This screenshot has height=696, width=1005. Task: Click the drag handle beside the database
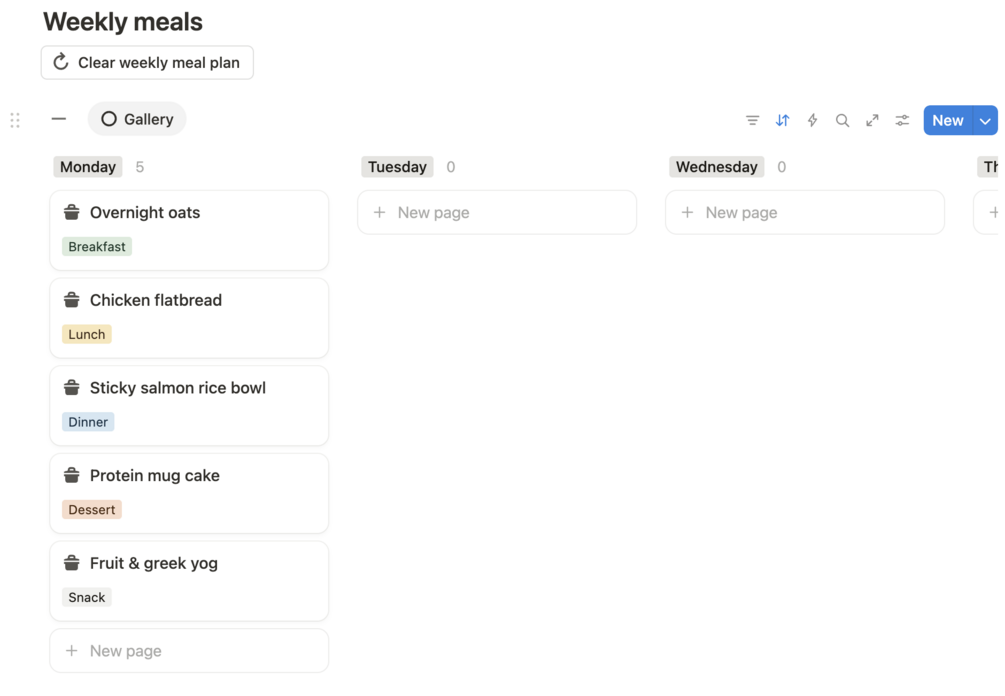15,120
